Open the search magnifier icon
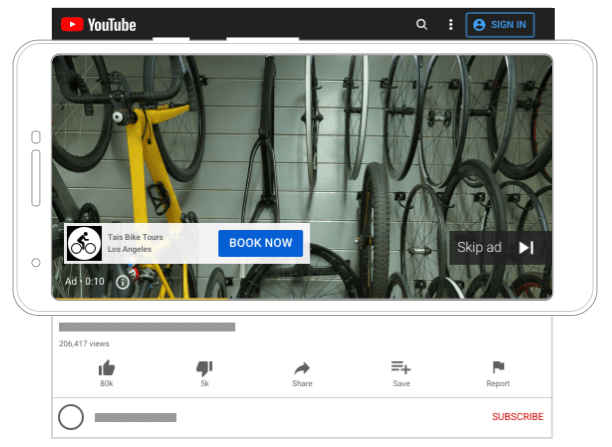Screen dimensions: 612x447 point(422,25)
